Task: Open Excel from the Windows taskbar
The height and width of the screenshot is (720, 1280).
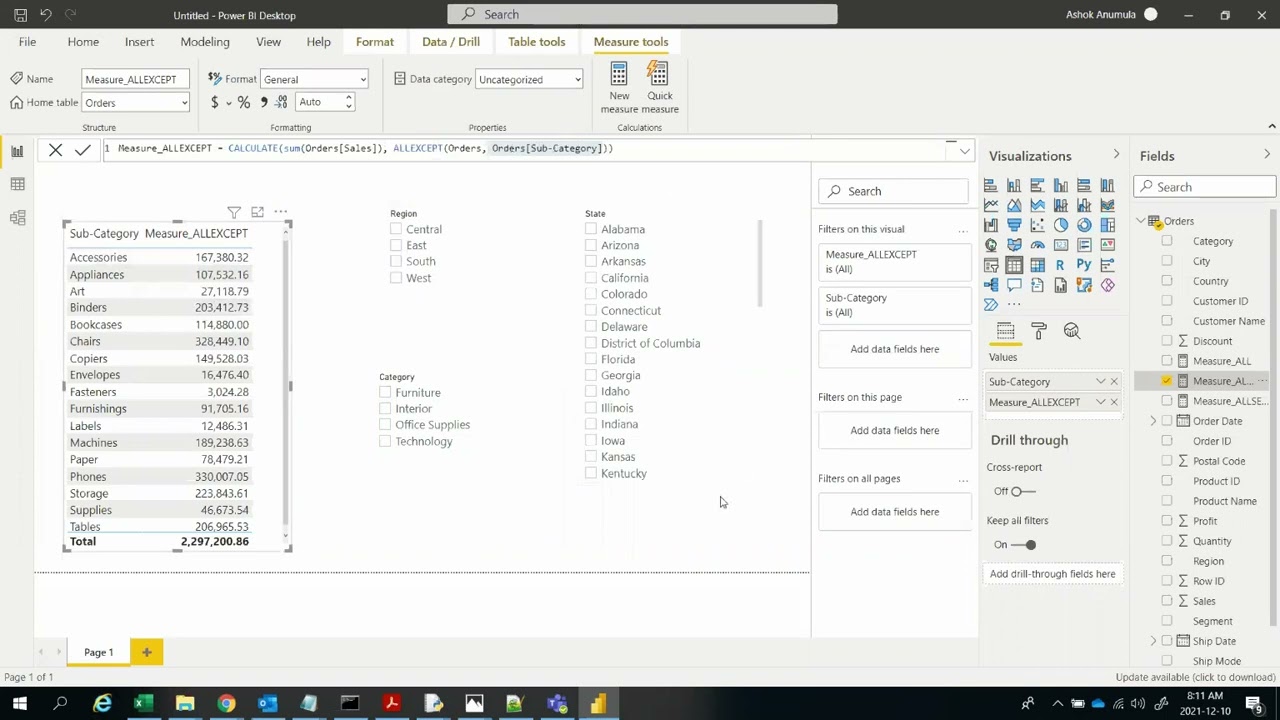Action: point(143,704)
